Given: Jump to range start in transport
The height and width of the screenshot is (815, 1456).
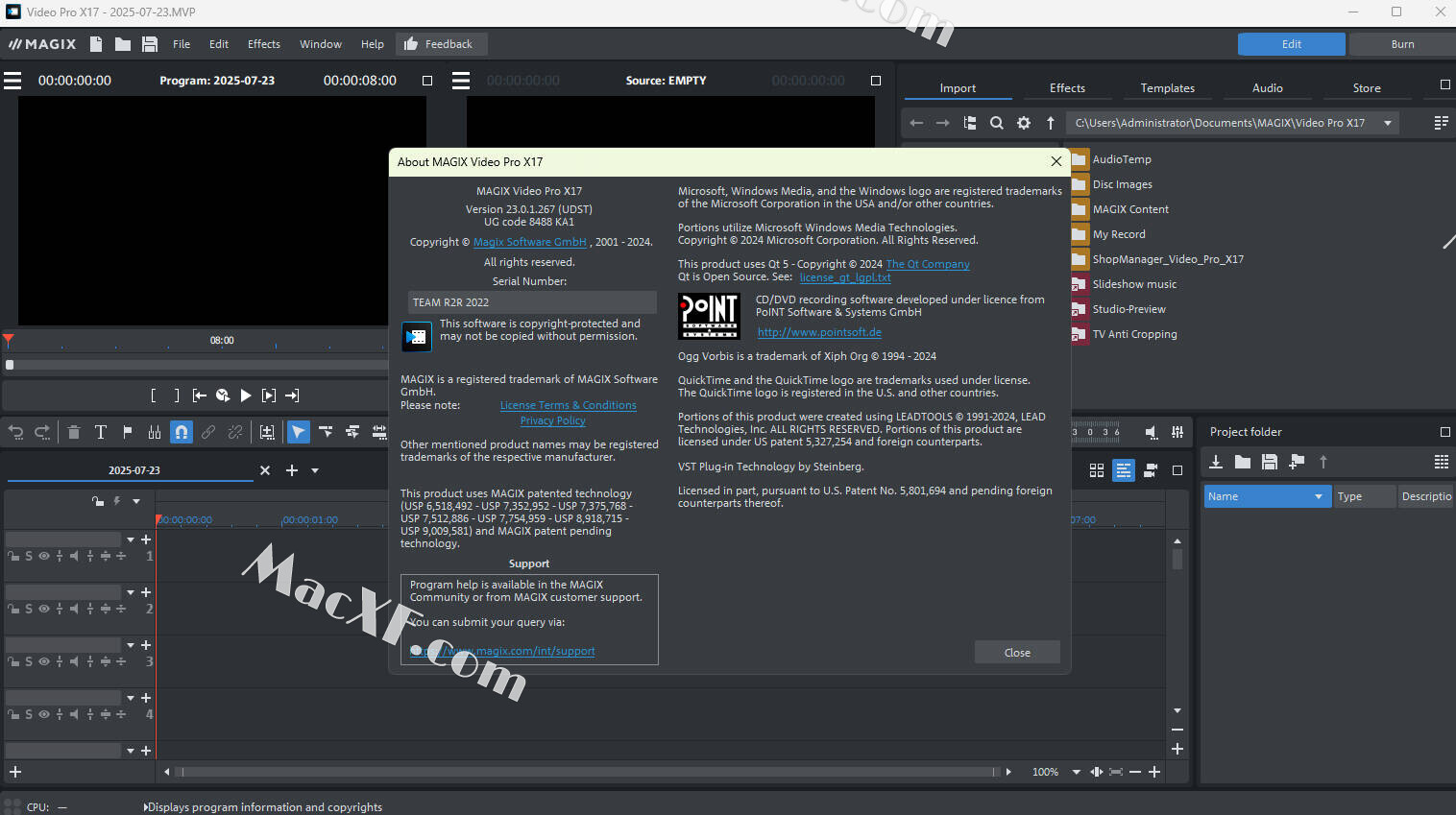Looking at the screenshot, I should (x=200, y=396).
